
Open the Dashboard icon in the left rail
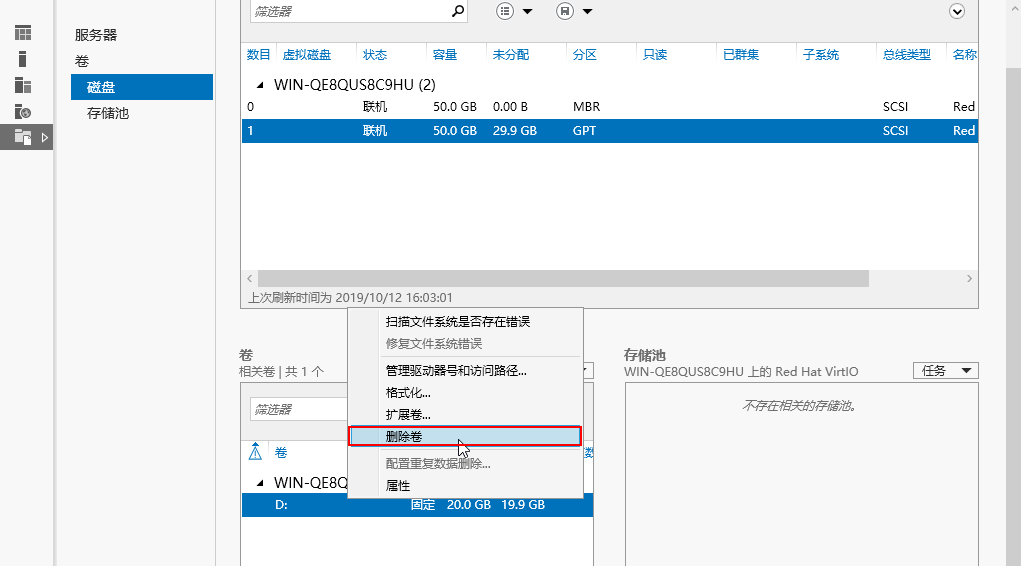22,33
